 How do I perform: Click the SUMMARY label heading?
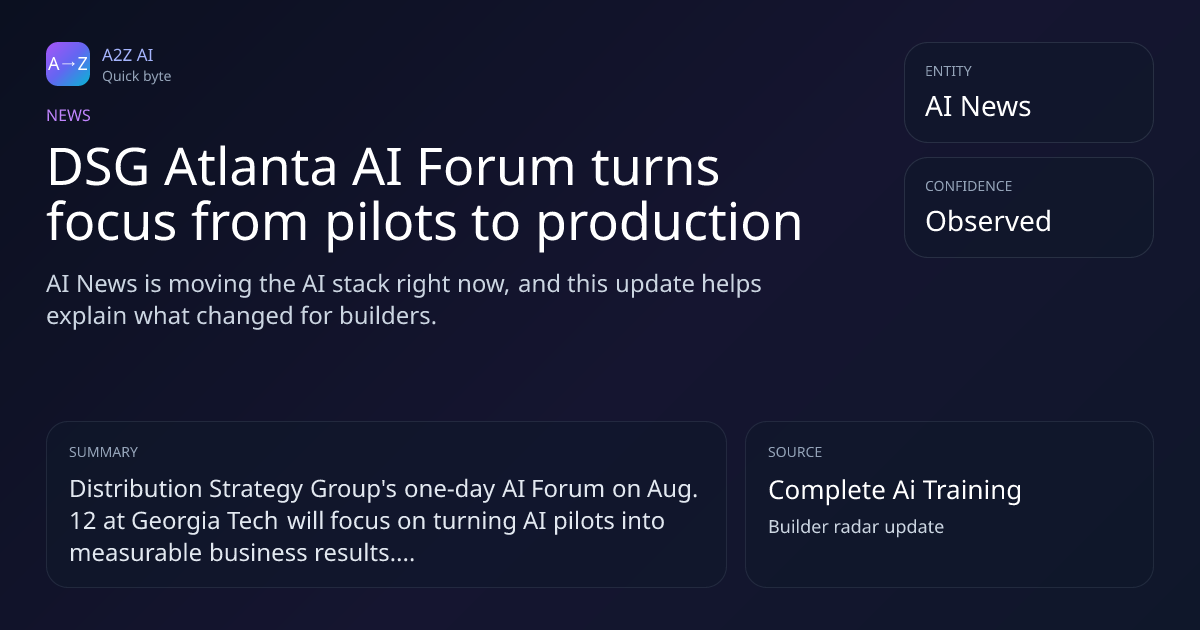tap(103, 452)
